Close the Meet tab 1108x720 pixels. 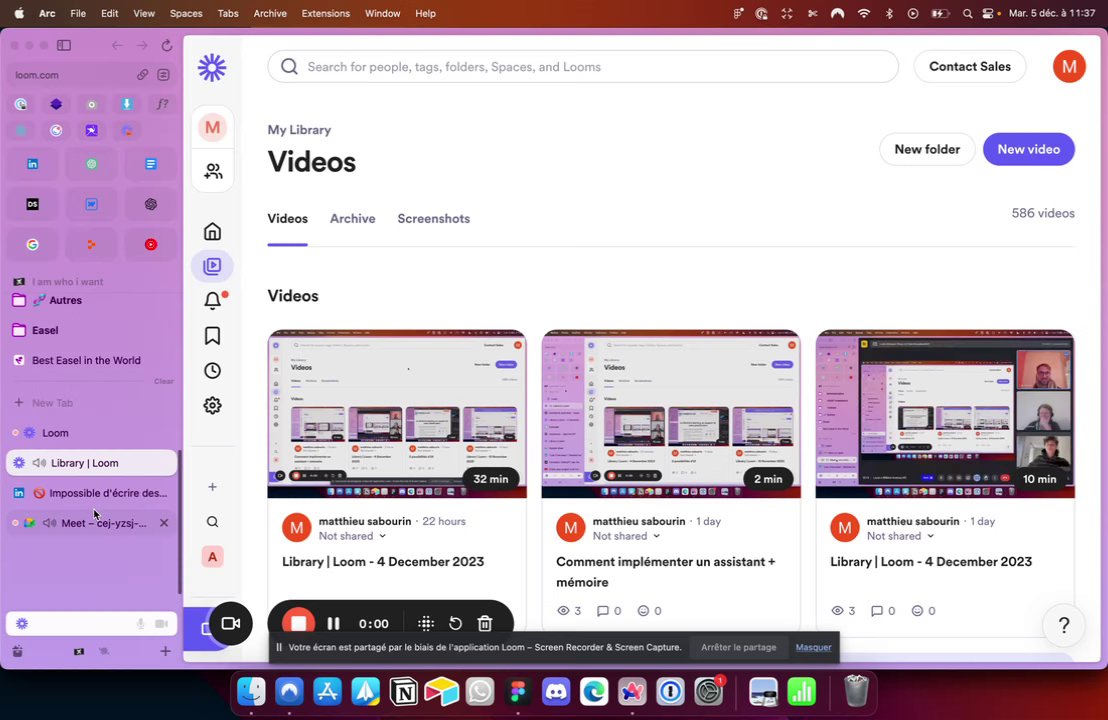point(164,523)
